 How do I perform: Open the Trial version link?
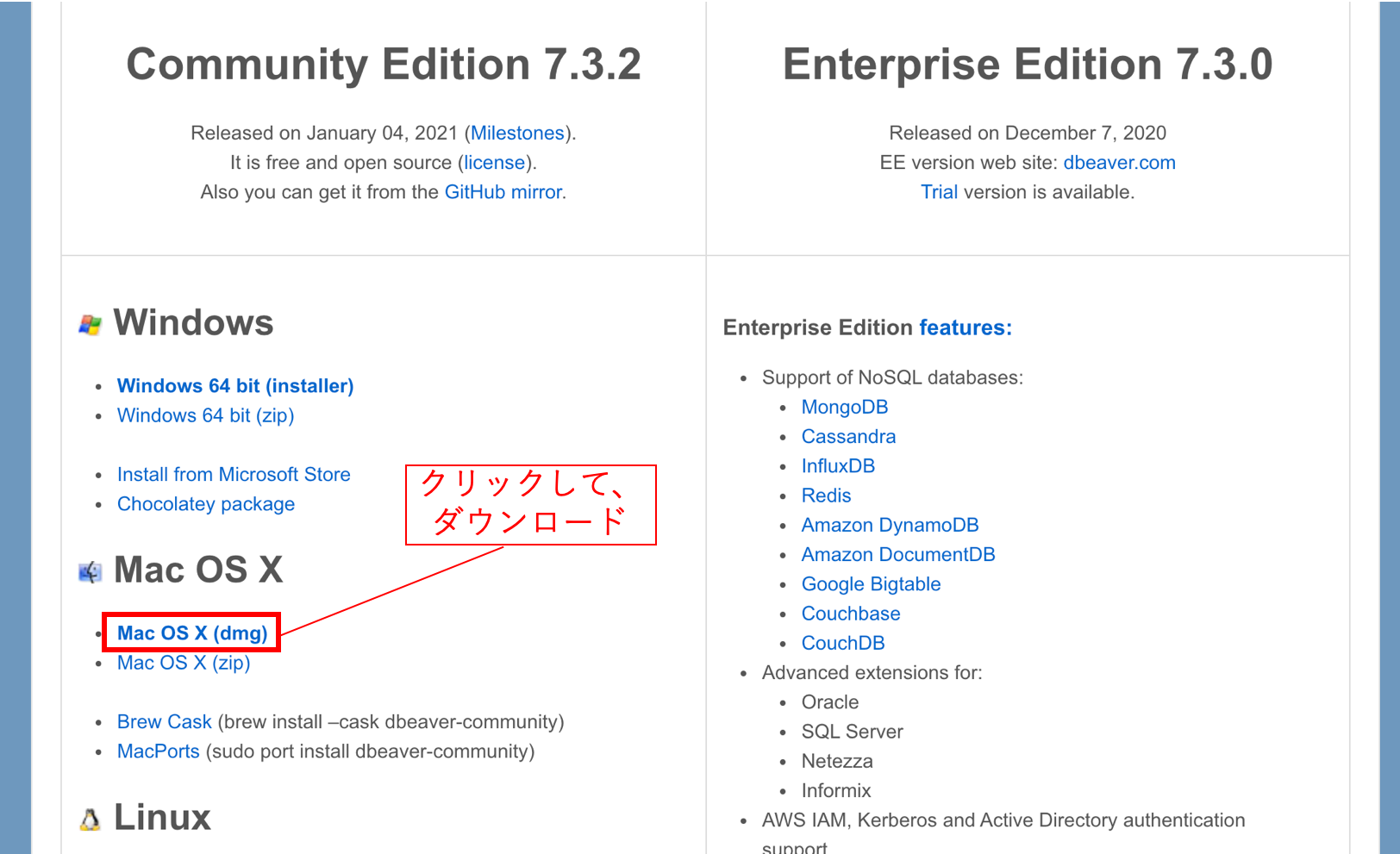point(939,191)
